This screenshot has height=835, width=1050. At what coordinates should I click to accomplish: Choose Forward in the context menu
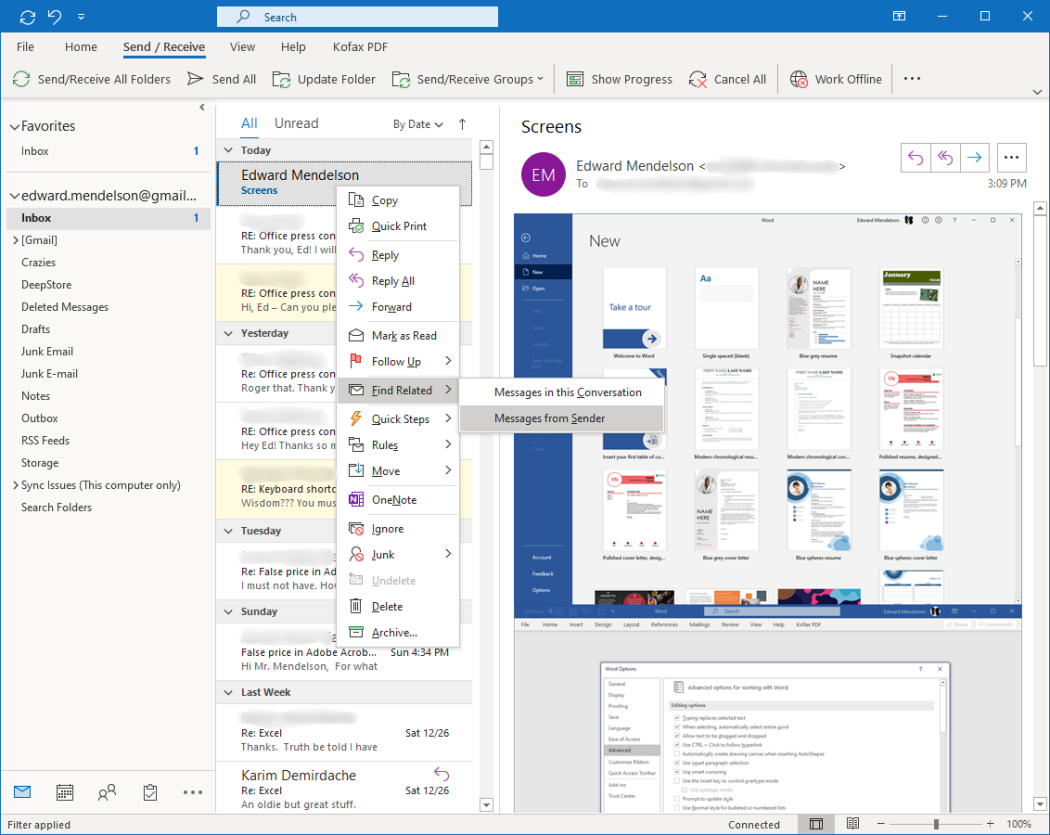click(x=398, y=307)
